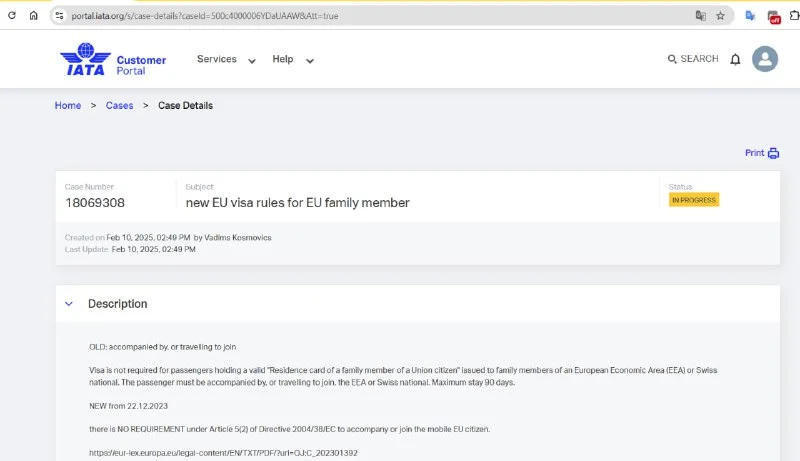Open the user profile avatar
This screenshot has height=461, width=800.
pyautogui.click(x=765, y=59)
